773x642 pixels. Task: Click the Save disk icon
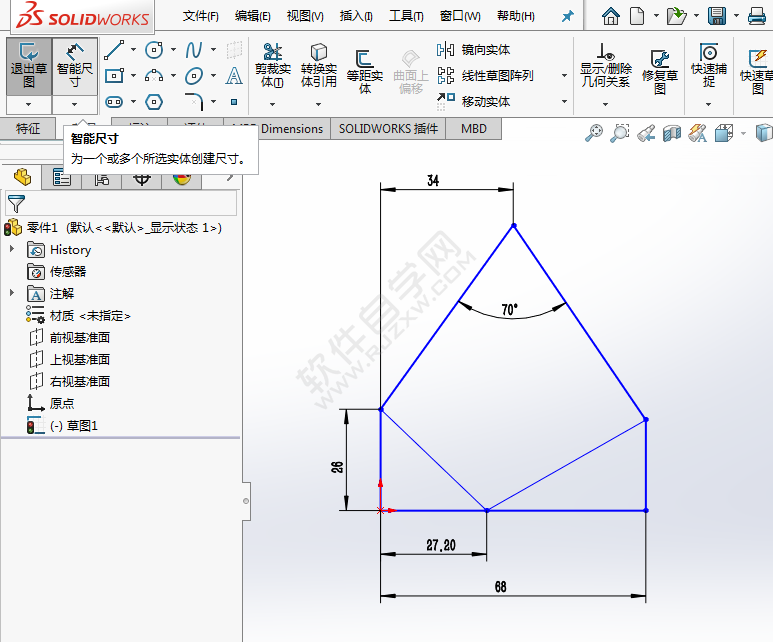coord(717,16)
